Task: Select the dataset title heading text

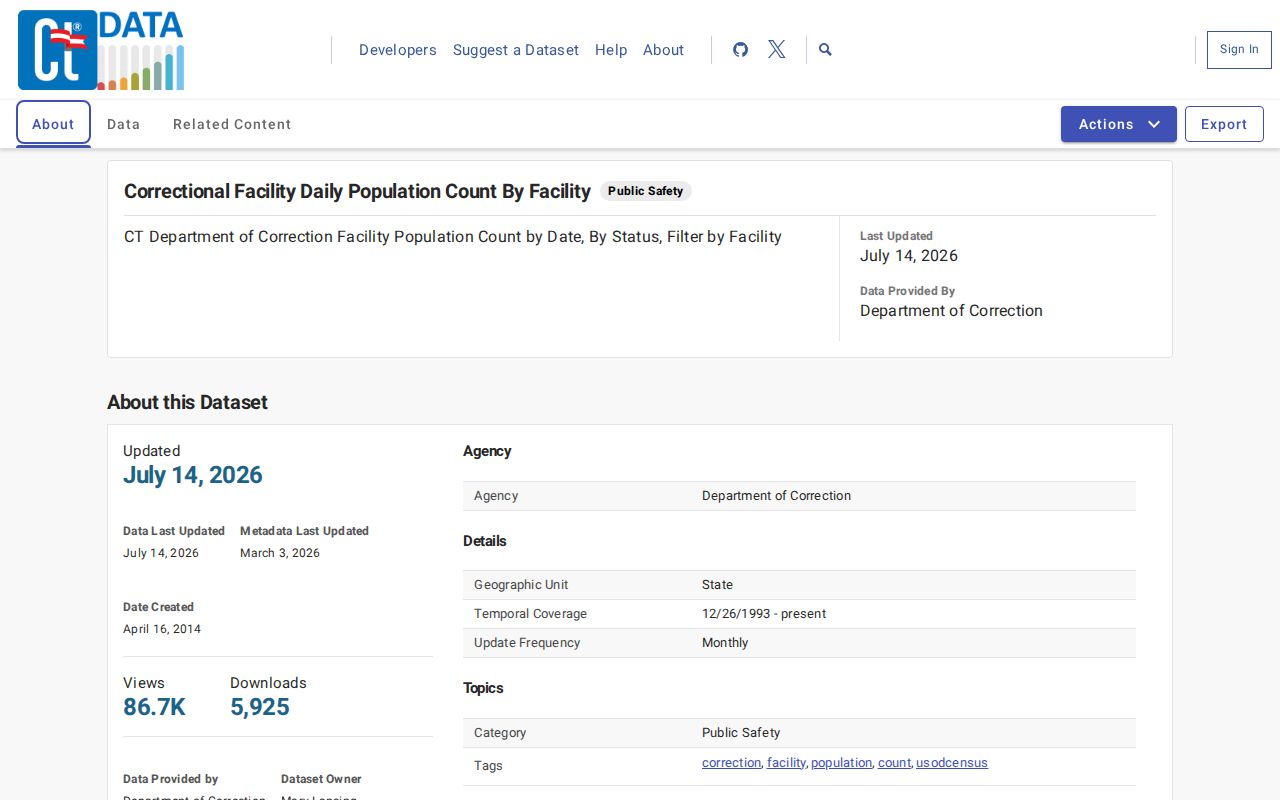Action: 357,191
